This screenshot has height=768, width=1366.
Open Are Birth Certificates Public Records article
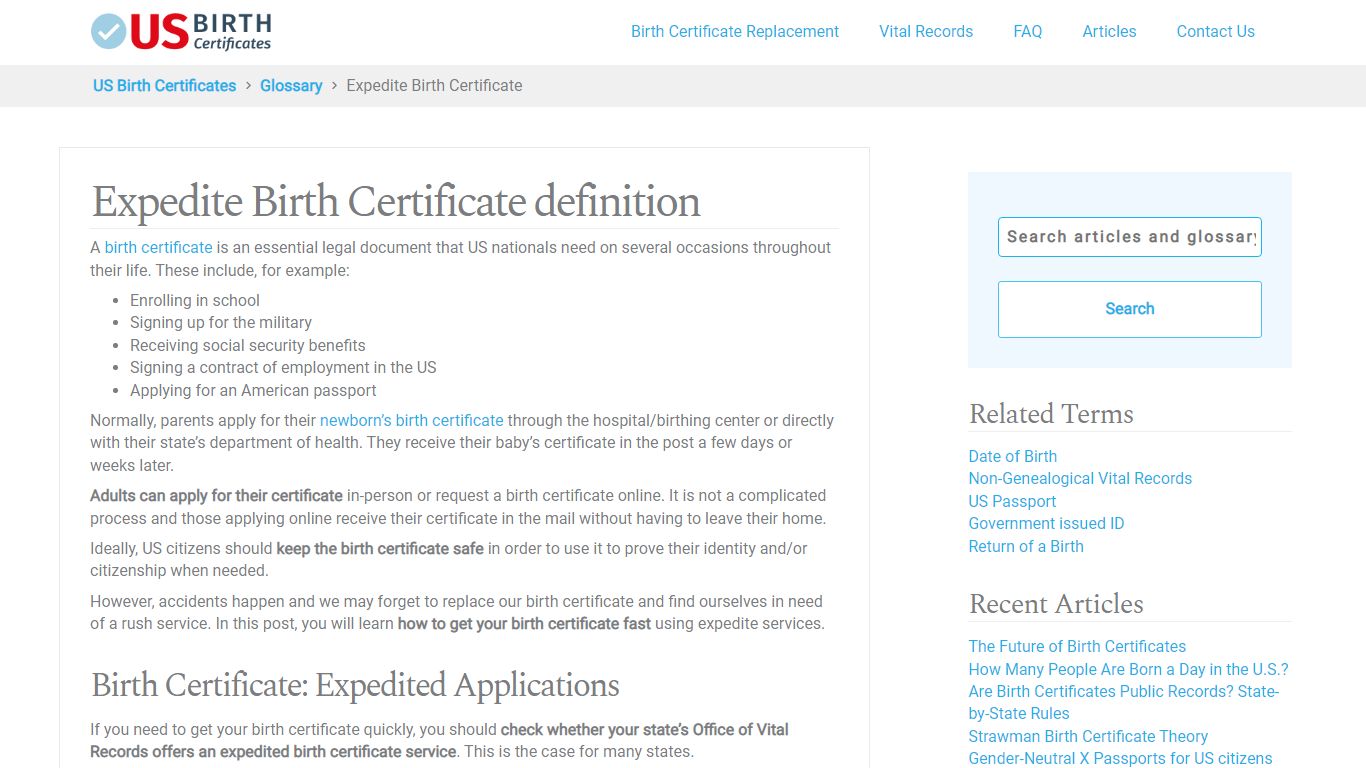(x=1124, y=703)
